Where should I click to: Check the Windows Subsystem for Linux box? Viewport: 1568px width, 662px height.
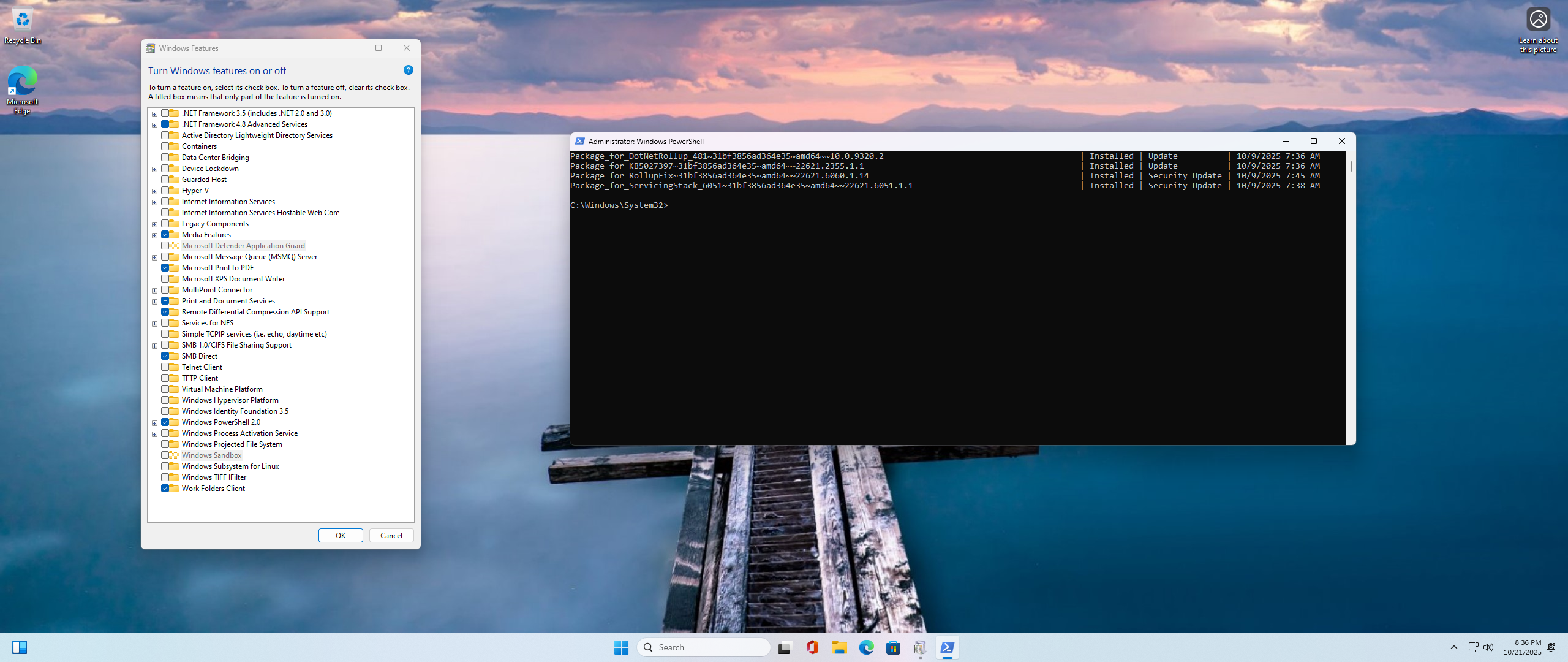165,466
